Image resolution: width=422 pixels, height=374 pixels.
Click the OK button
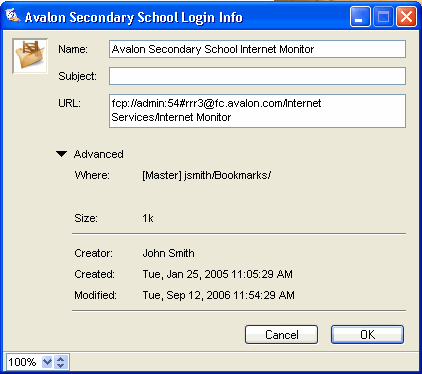367,334
